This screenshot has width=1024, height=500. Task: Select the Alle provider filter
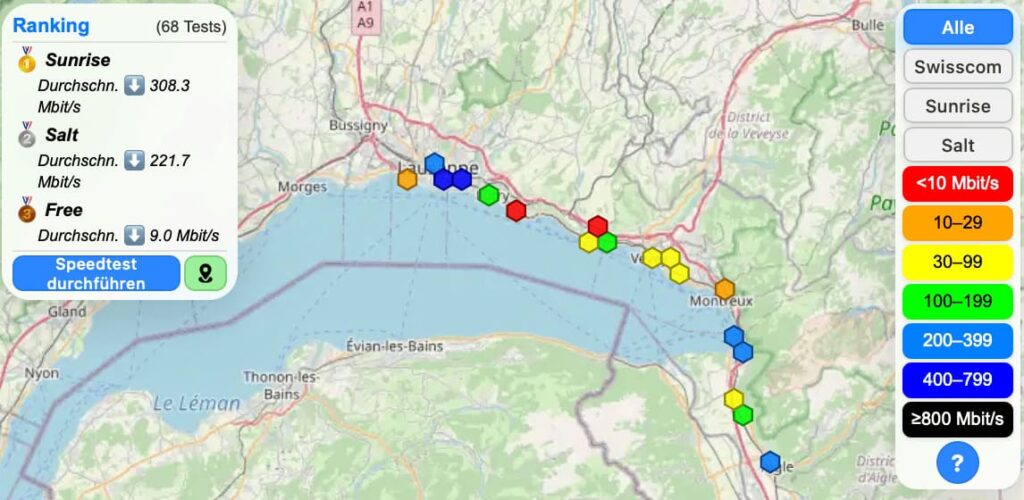pos(957,27)
